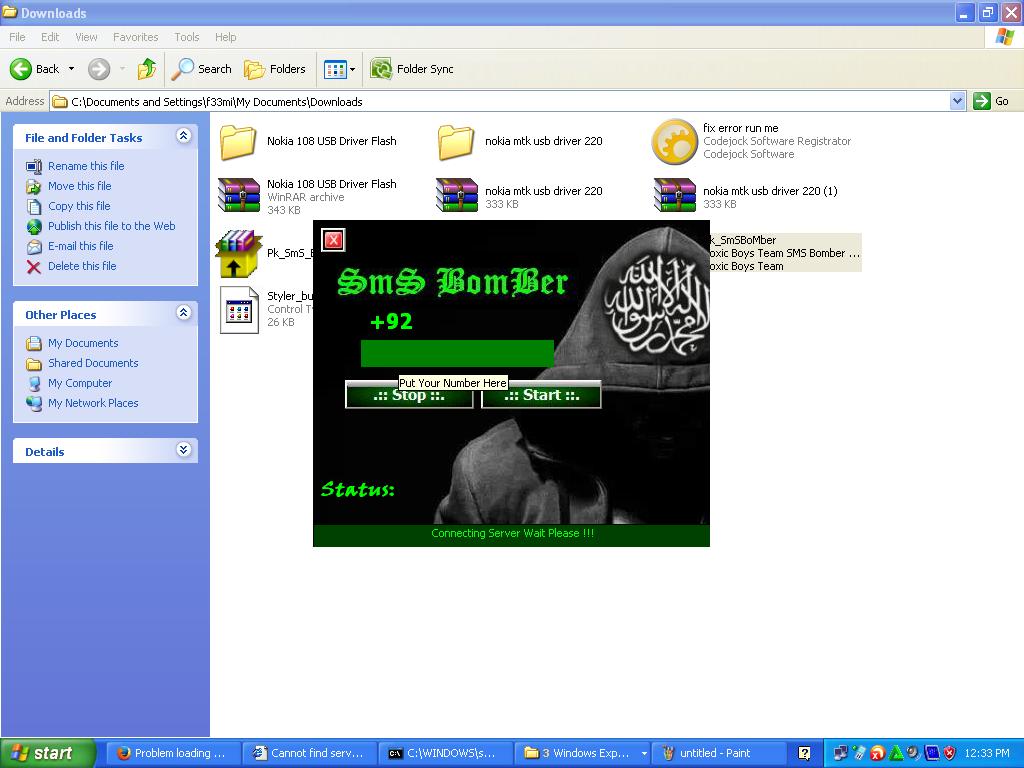Select the Nokia 108 USB Driver Flash folder
The width and height of the screenshot is (1024, 768).
click(x=238, y=142)
